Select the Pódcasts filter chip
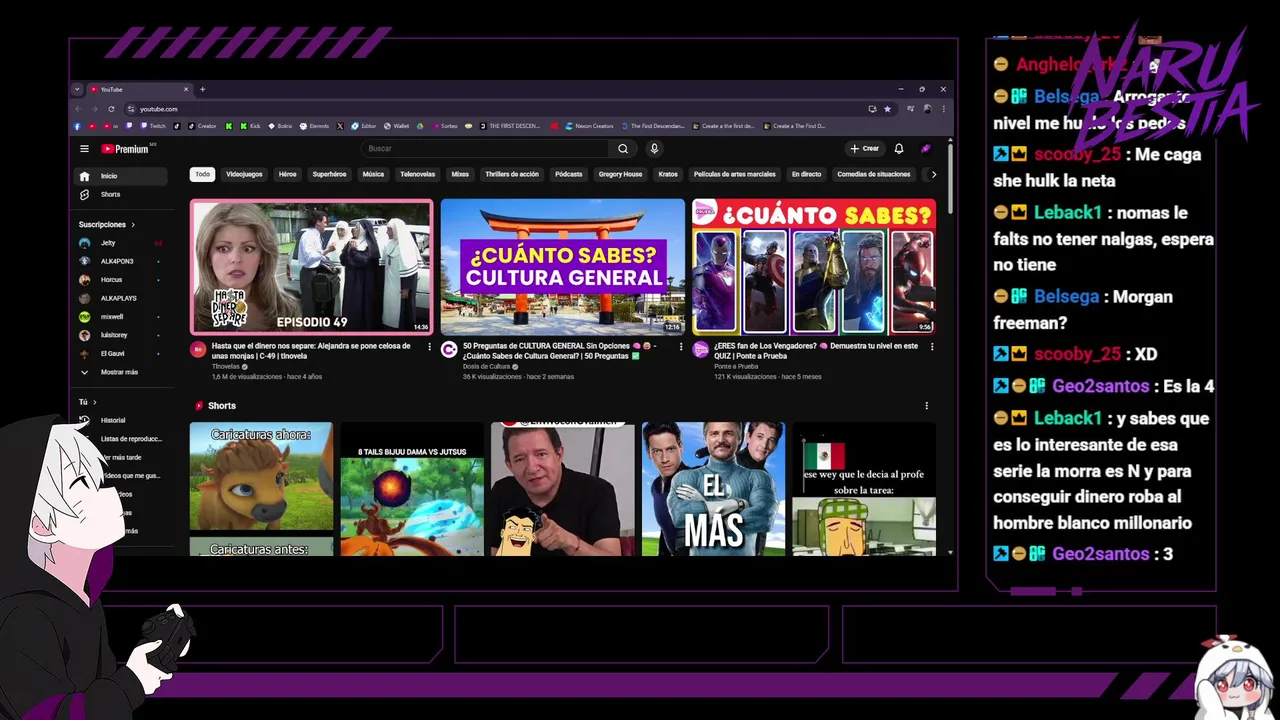Image resolution: width=1280 pixels, height=720 pixels. pos(569,174)
